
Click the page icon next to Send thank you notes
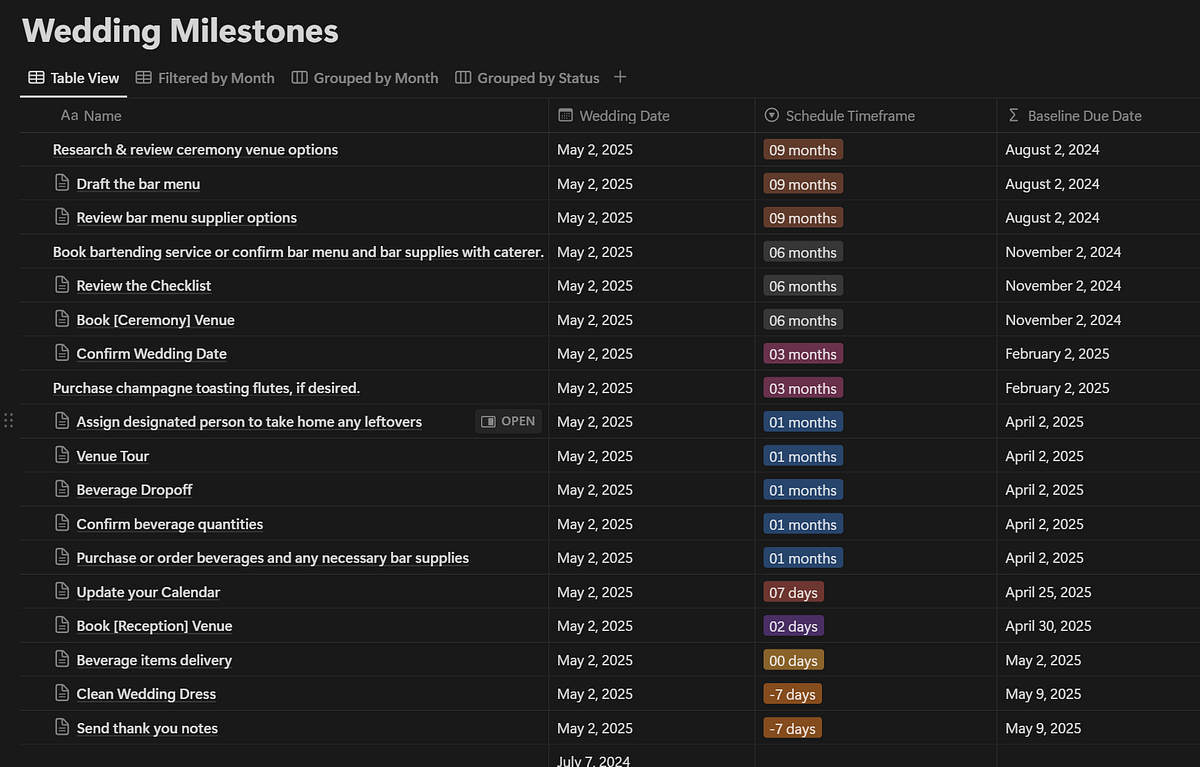pyautogui.click(x=62, y=727)
